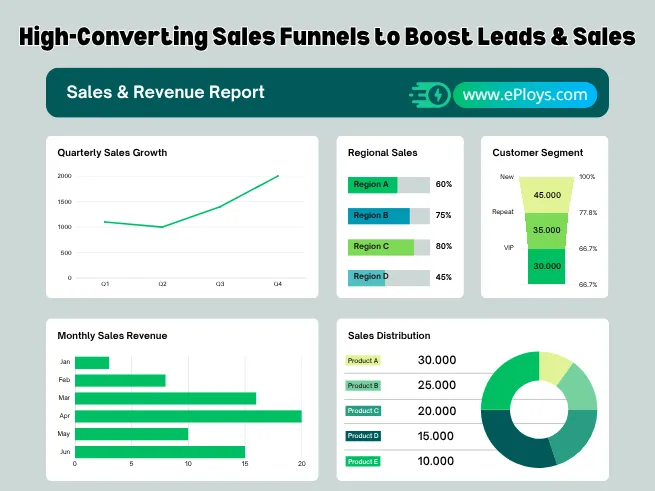Screen dimensions: 655x491
Task: Click the Region D progress bar
Action: pyautogui.click(x=389, y=277)
